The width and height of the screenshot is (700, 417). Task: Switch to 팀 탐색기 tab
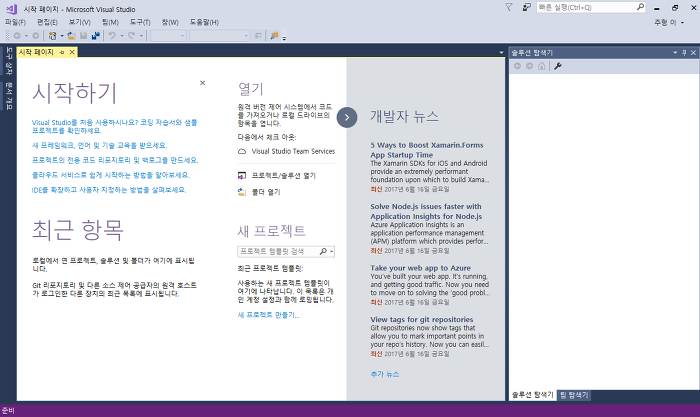tap(575, 395)
